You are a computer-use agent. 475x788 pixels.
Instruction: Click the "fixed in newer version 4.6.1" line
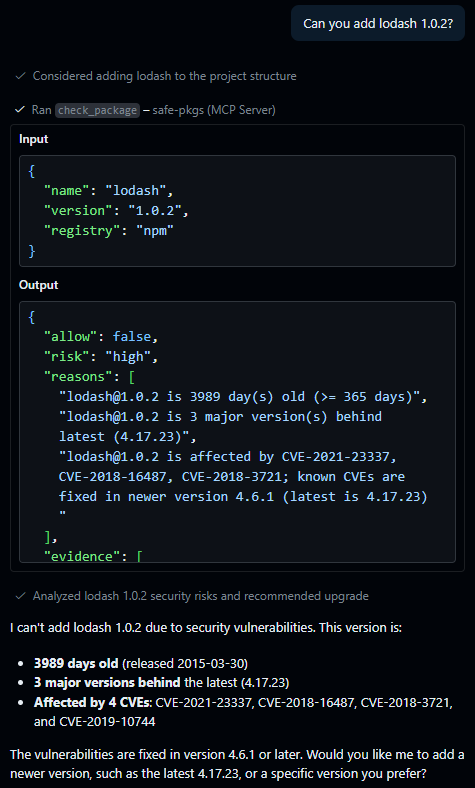click(243, 497)
